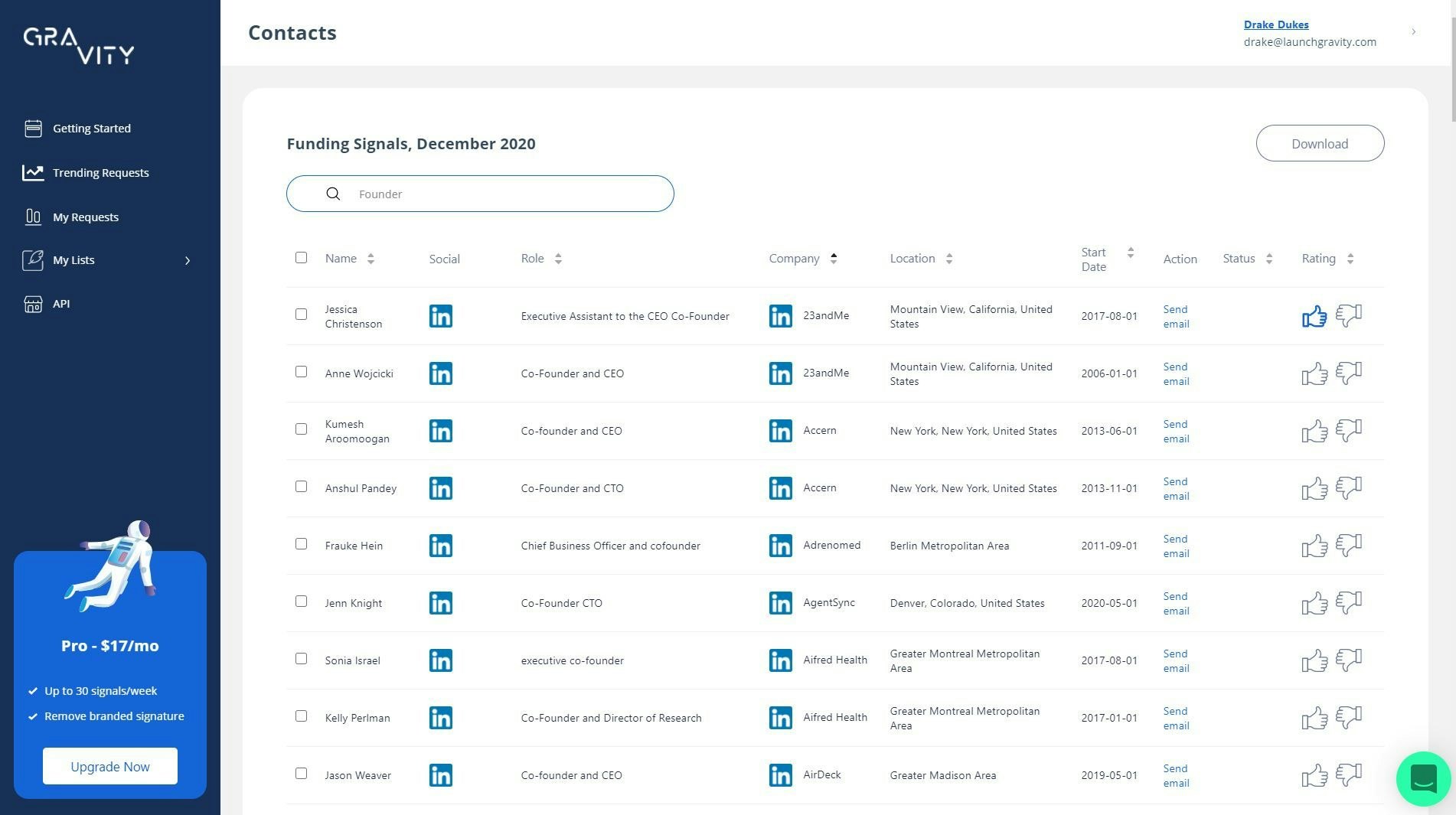The height and width of the screenshot is (815, 1456).
Task: Expand the My Lists submenu arrow
Action: [x=188, y=261]
